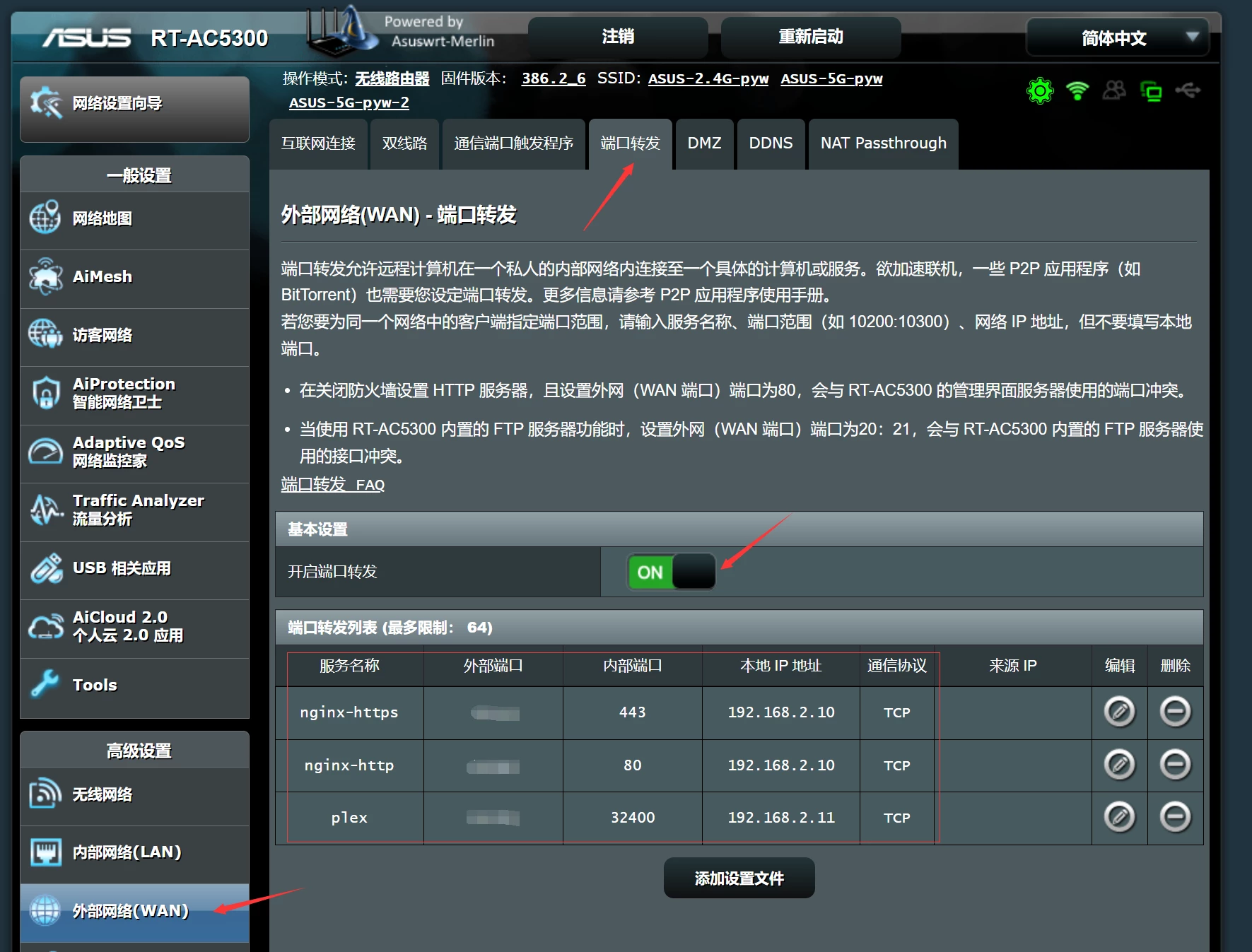The width and height of the screenshot is (1252, 952).
Task: Click the 添加设置文件 button
Action: coord(739,878)
